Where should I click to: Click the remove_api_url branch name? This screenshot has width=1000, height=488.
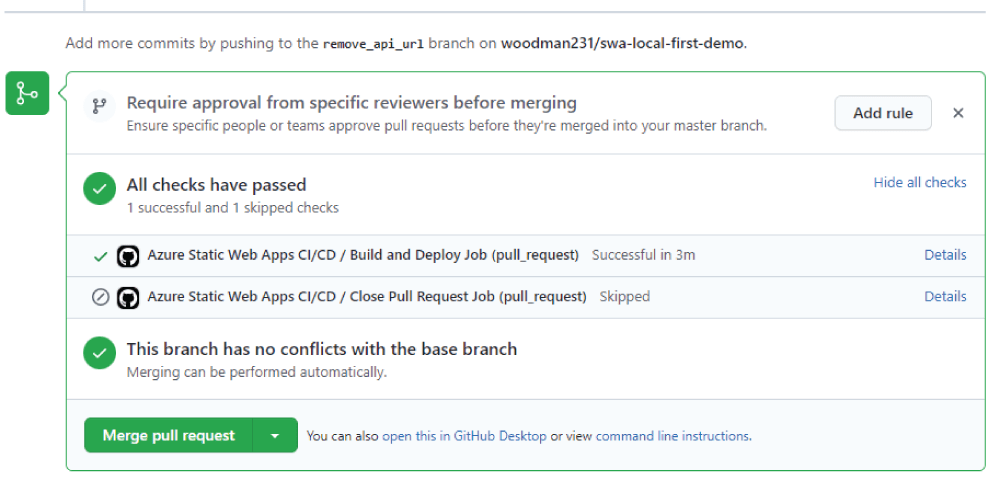click(x=373, y=44)
